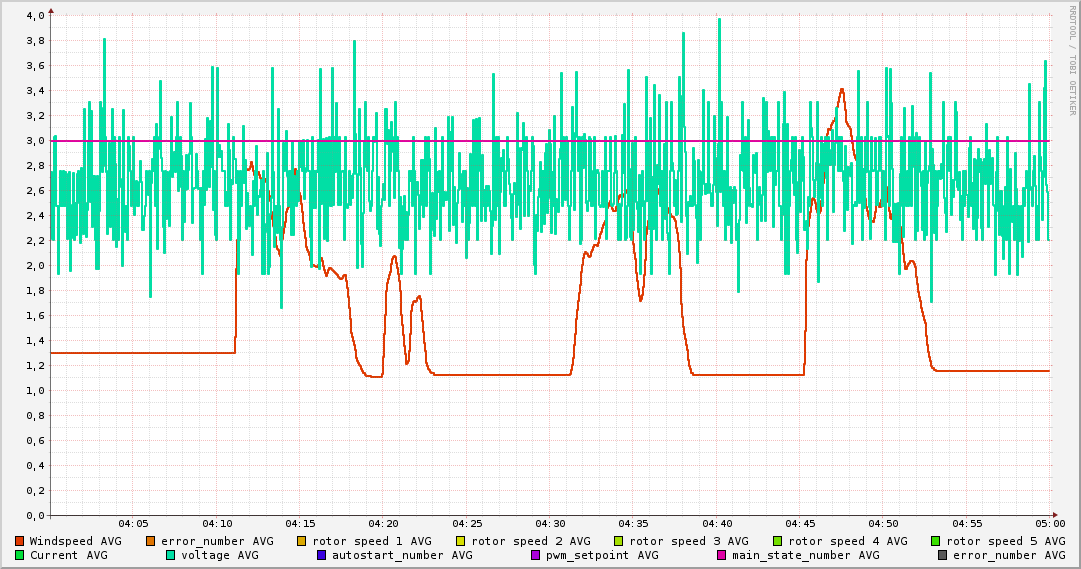
Task: Select the rotor speed 5 legend swatch
Action: coord(937,541)
